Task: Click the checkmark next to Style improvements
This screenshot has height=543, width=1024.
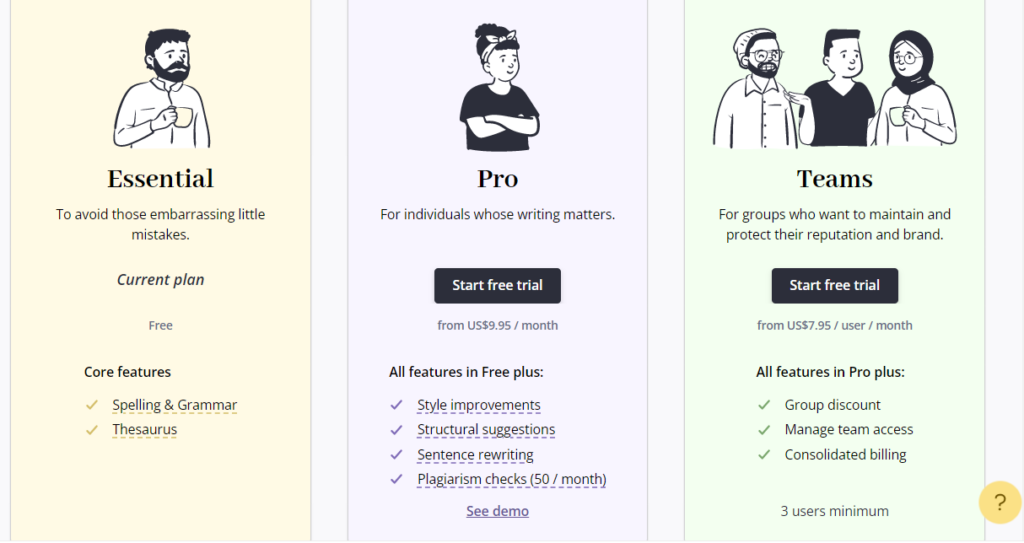Action: pyautogui.click(x=396, y=405)
